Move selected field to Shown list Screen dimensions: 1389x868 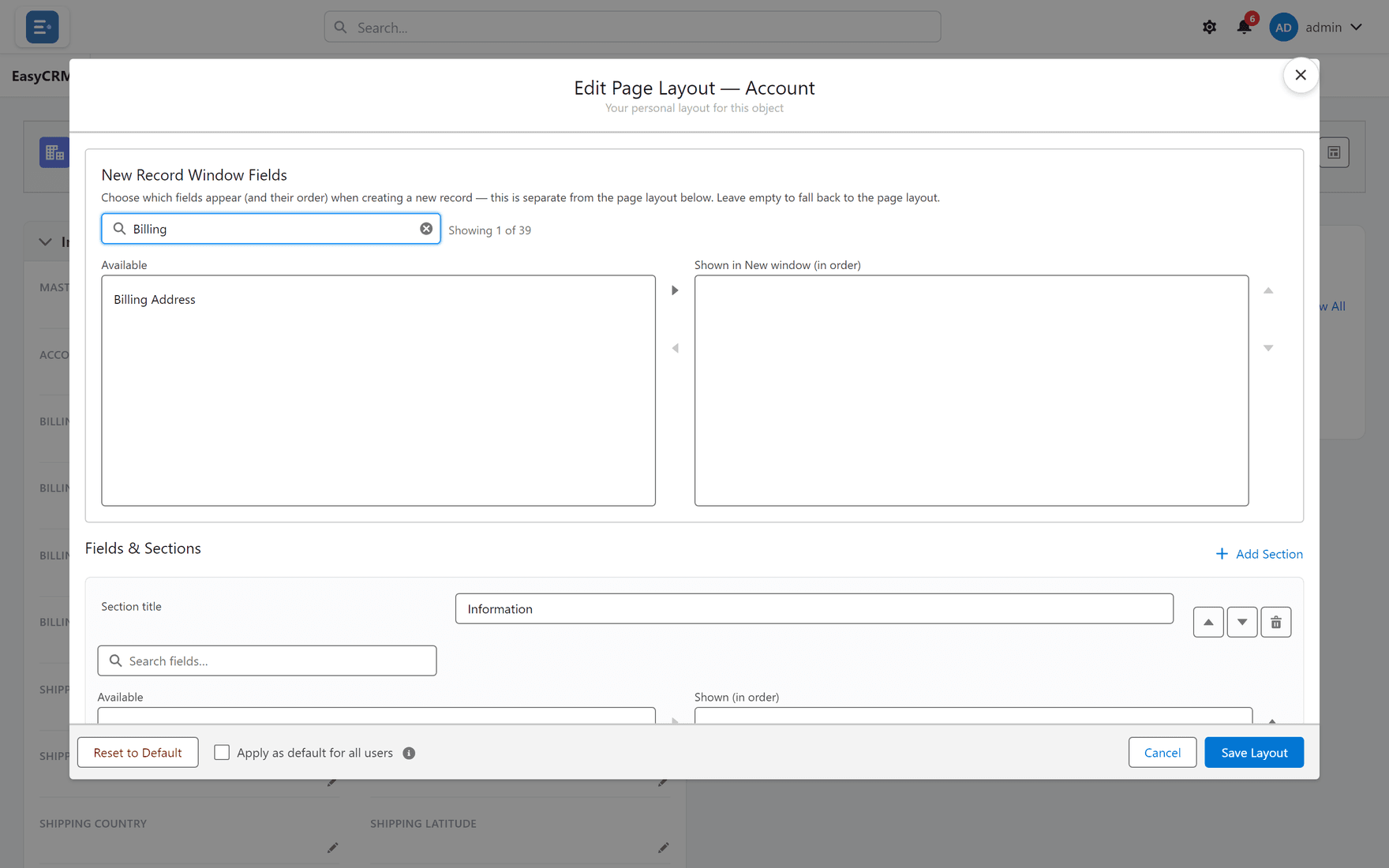point(675,290)
